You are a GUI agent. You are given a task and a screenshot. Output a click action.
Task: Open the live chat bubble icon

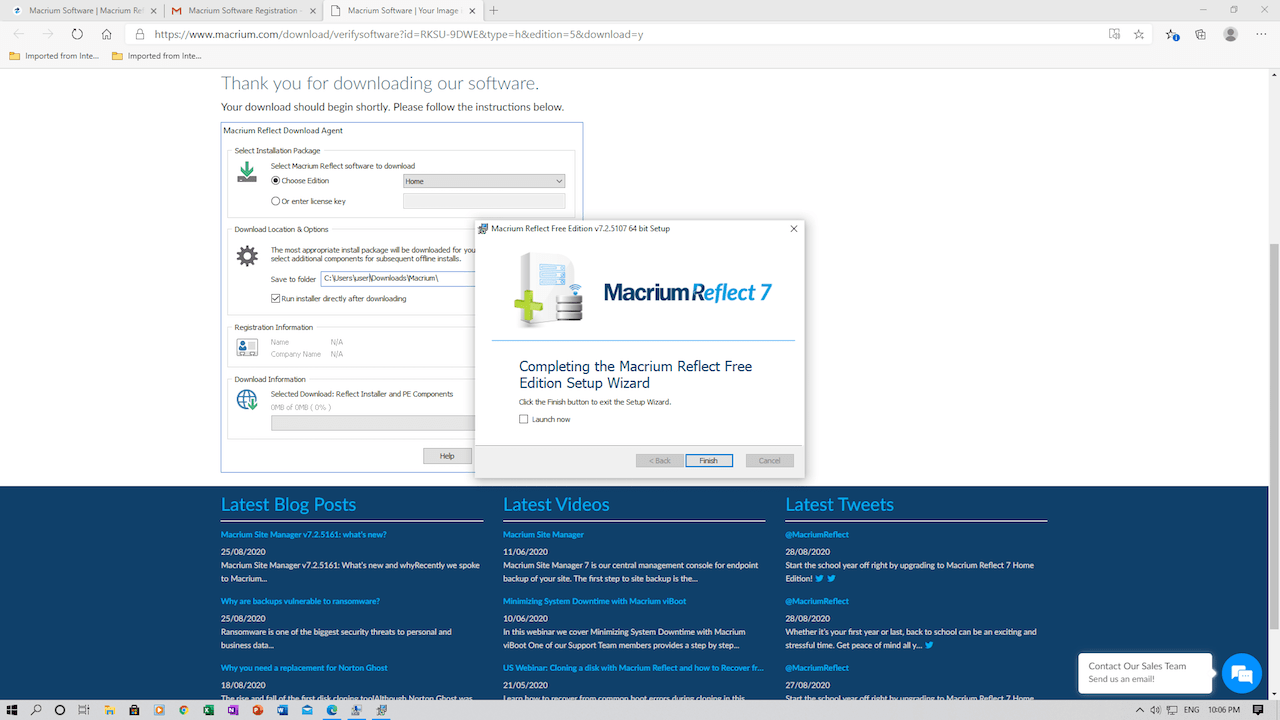click(1242, 673)
